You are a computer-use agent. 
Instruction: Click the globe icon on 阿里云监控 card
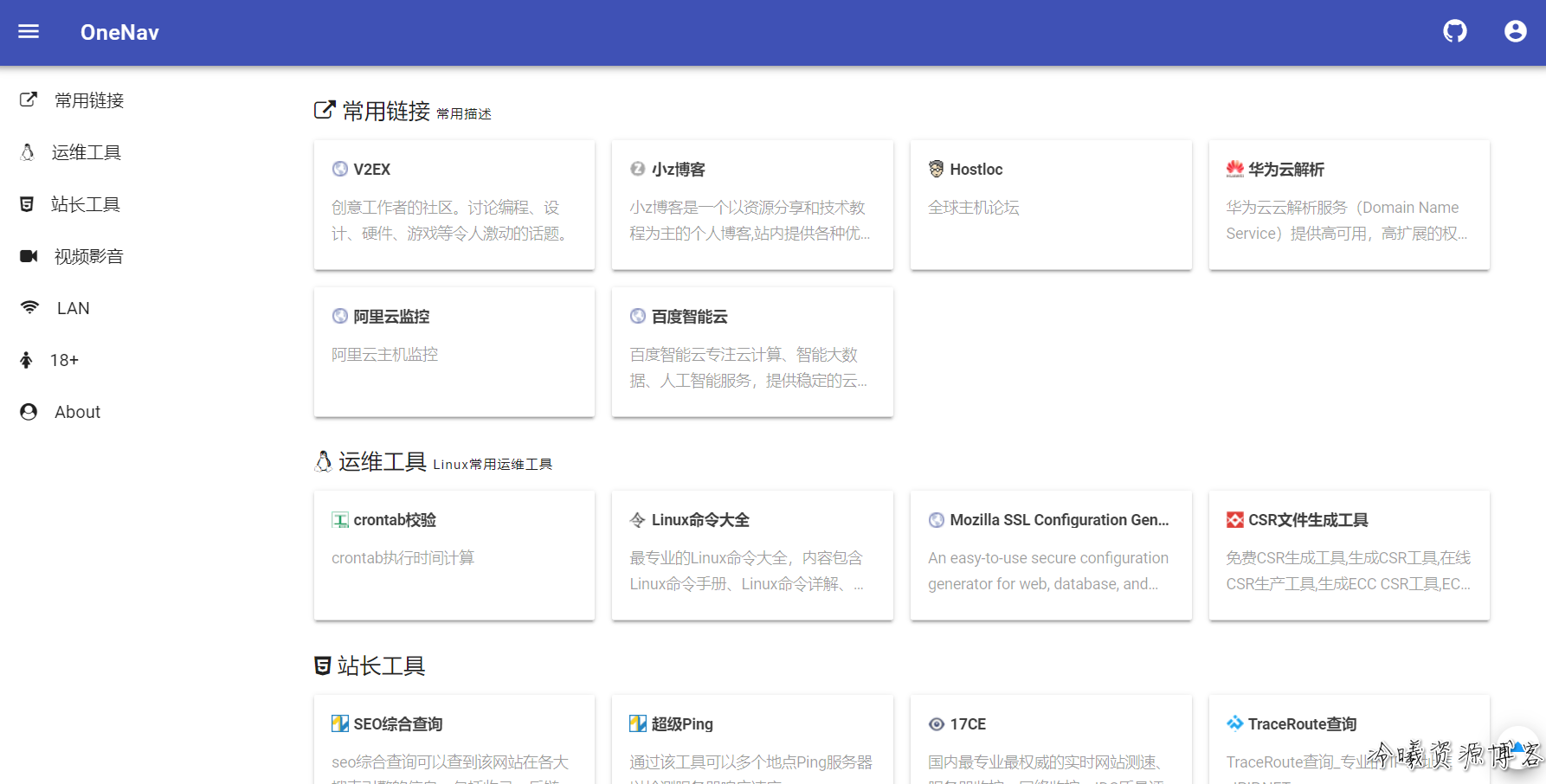(340, 316)
